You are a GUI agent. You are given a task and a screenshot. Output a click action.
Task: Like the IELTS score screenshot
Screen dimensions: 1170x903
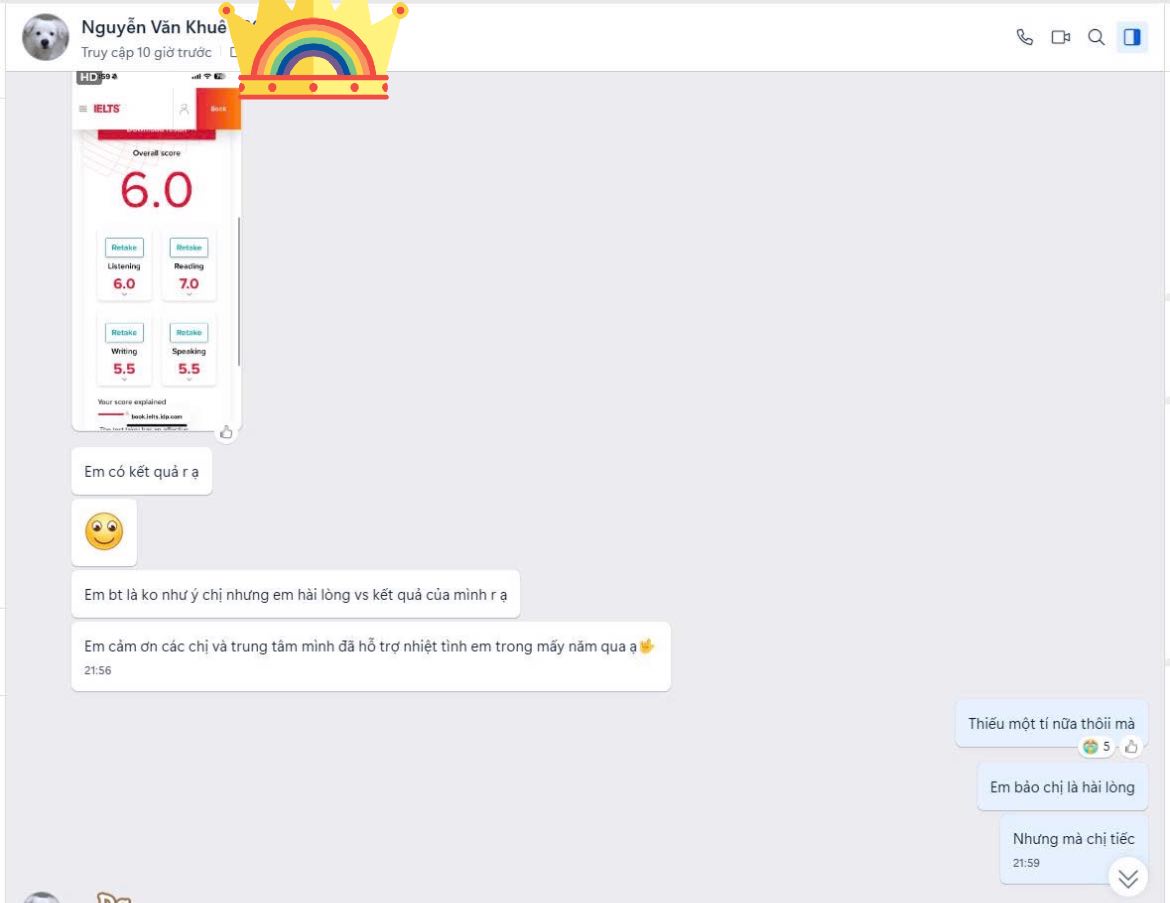tap(226, 432)
